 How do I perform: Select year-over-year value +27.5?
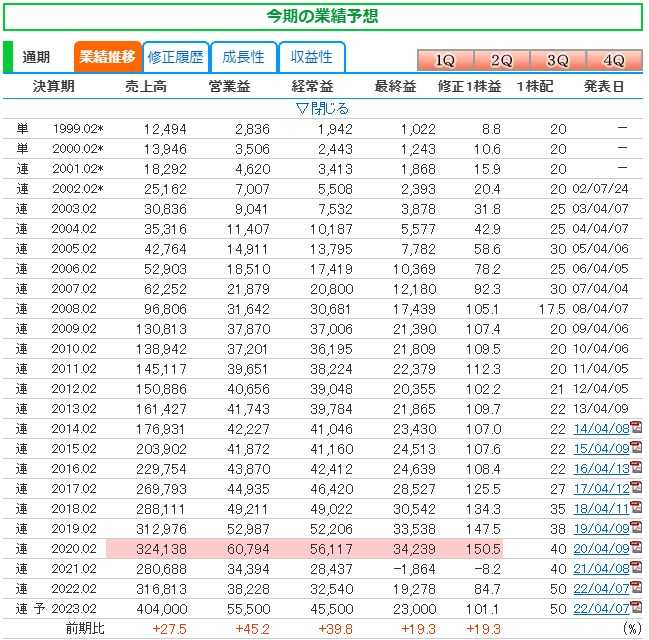coord(169,629)
